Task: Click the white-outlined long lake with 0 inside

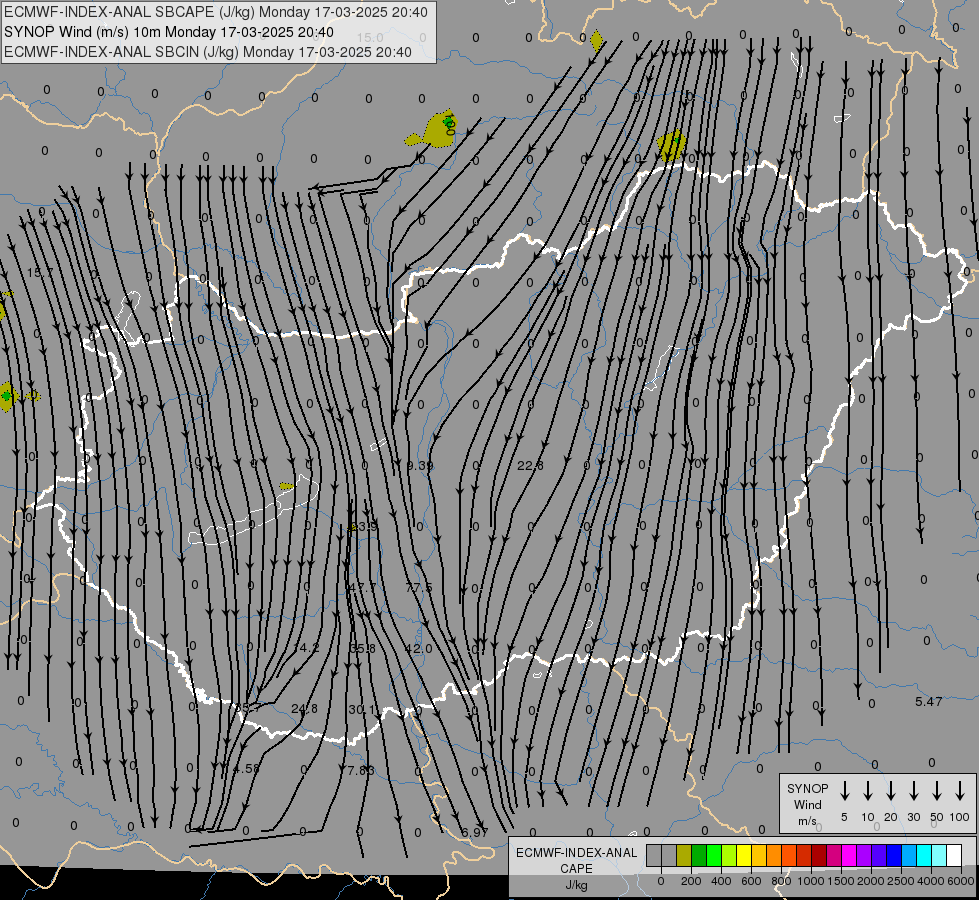Action: tap(253, 510)
